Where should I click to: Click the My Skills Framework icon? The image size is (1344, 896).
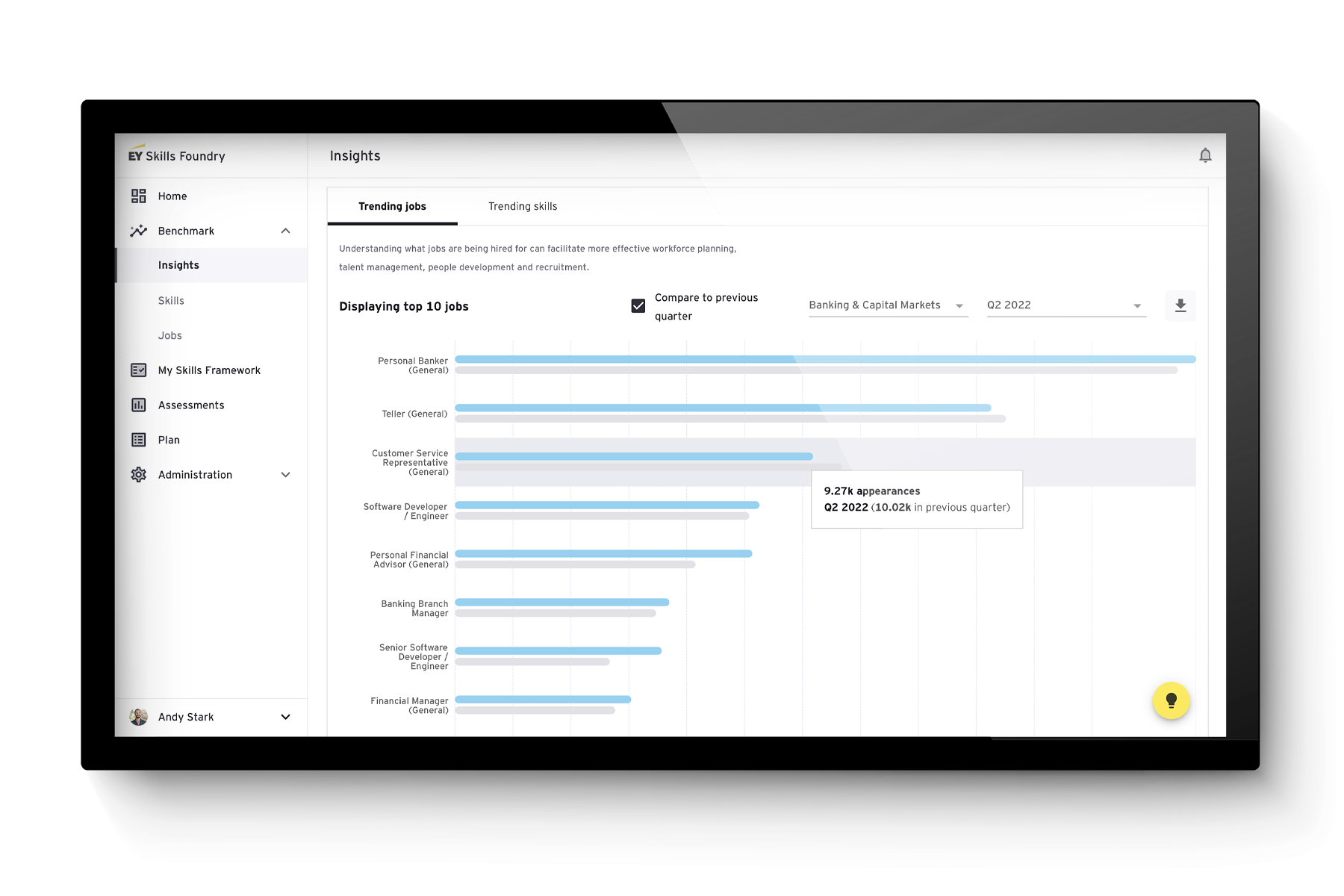point(139,370)
